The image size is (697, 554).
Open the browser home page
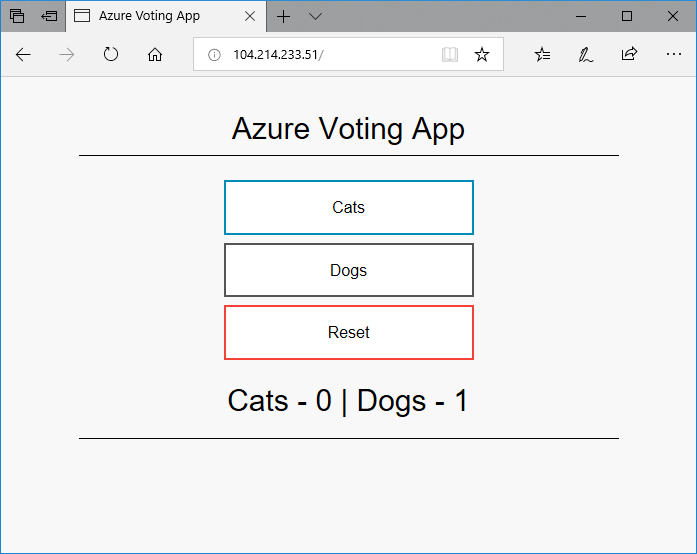click(155, 55)
